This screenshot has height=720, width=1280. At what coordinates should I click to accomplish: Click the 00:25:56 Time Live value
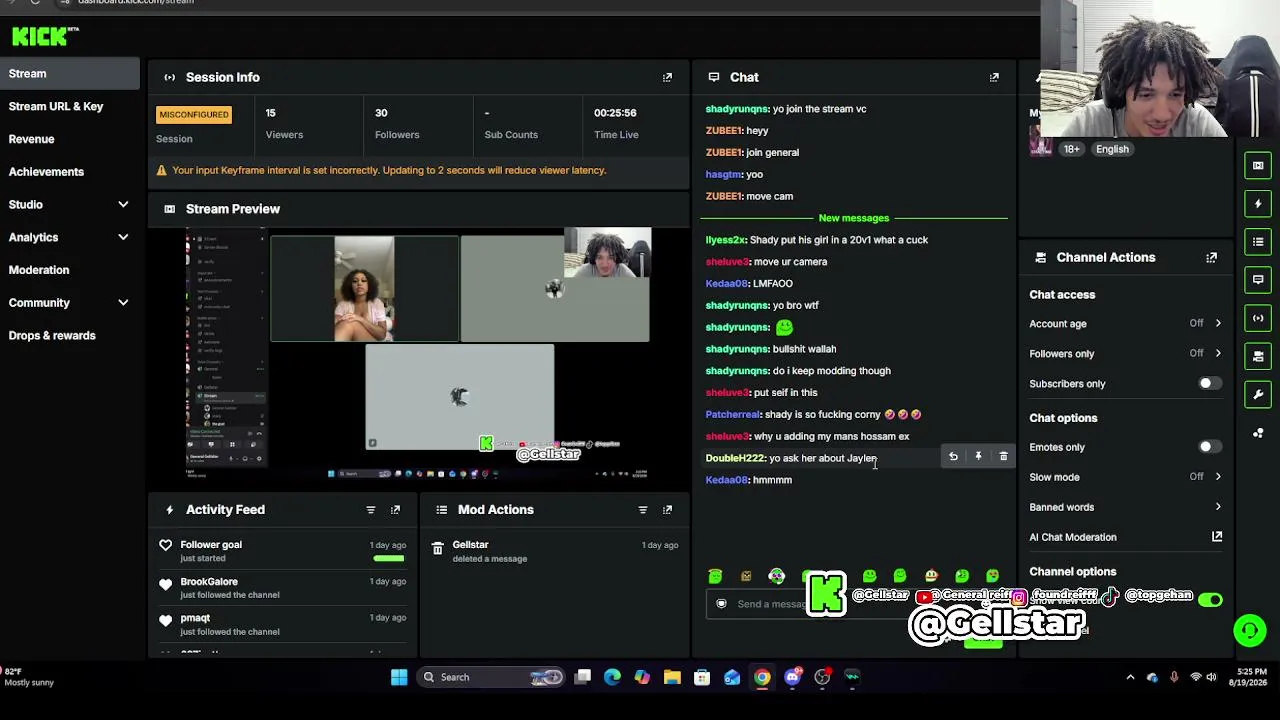(x=615, y=113)
